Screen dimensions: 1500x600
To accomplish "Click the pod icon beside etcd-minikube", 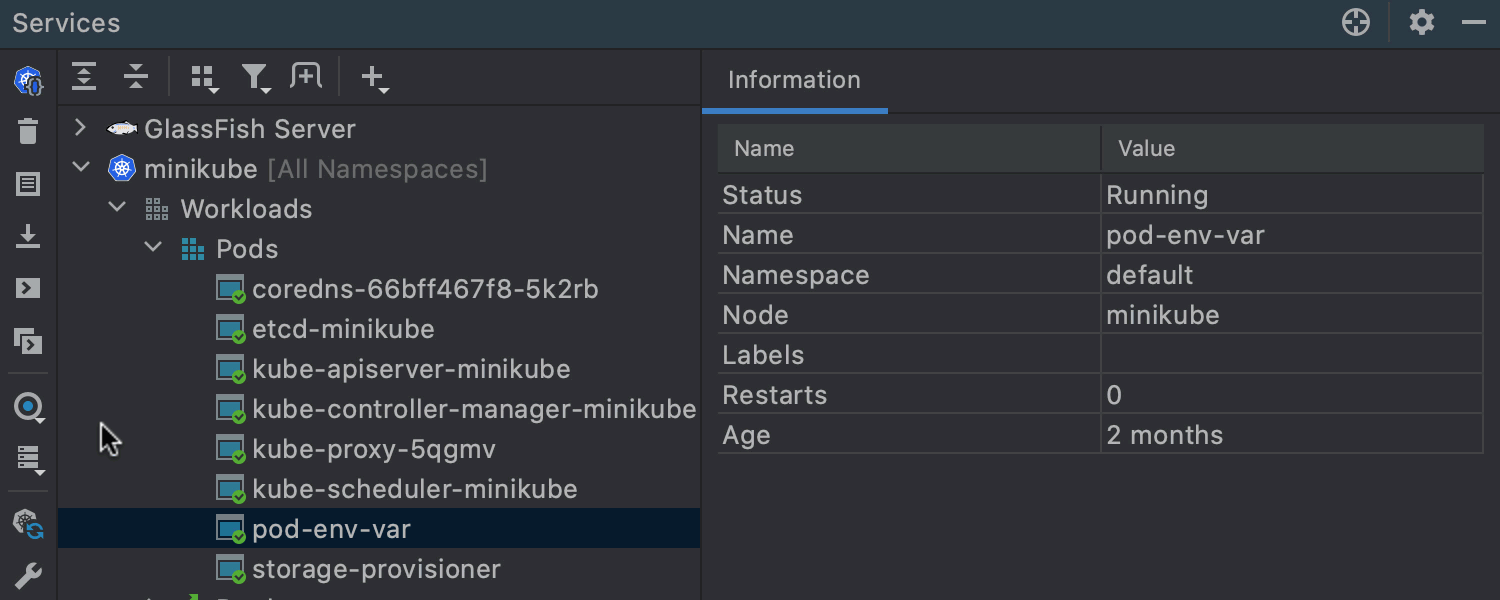I will (231, 329).
